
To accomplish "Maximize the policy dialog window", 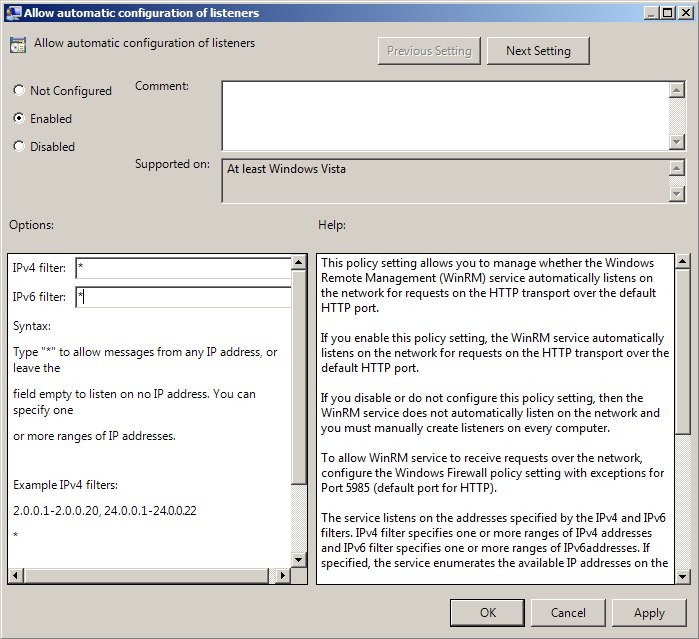I will pos(667,13).
